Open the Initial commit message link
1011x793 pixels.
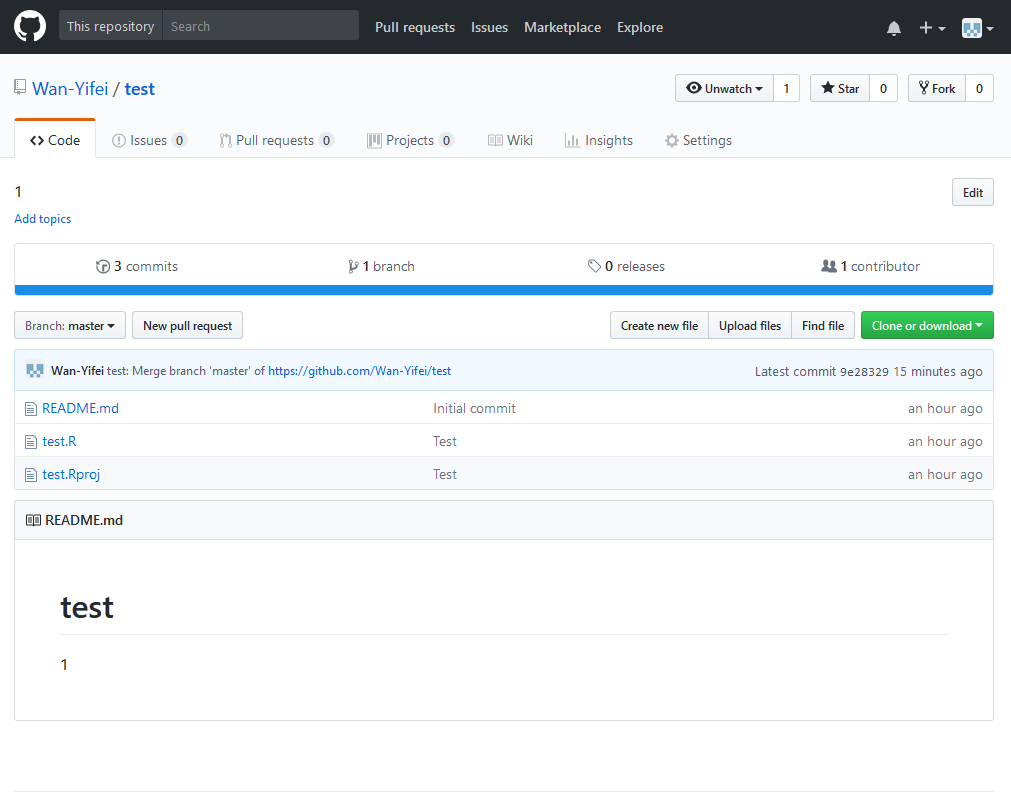click(475, 408)
